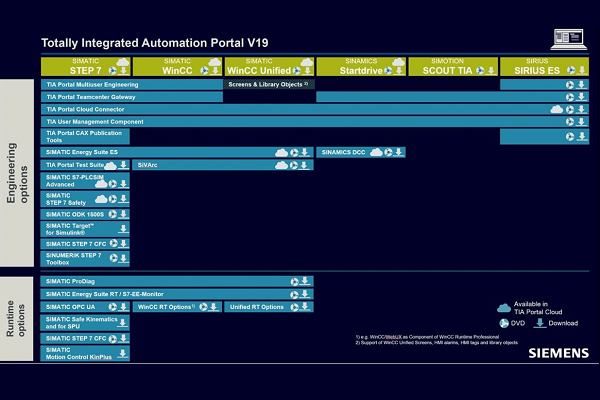Screen dimensions: 600x400
Task: Click the cloud icon on the STEP 7 tile
Action: [x=123, y=62]
